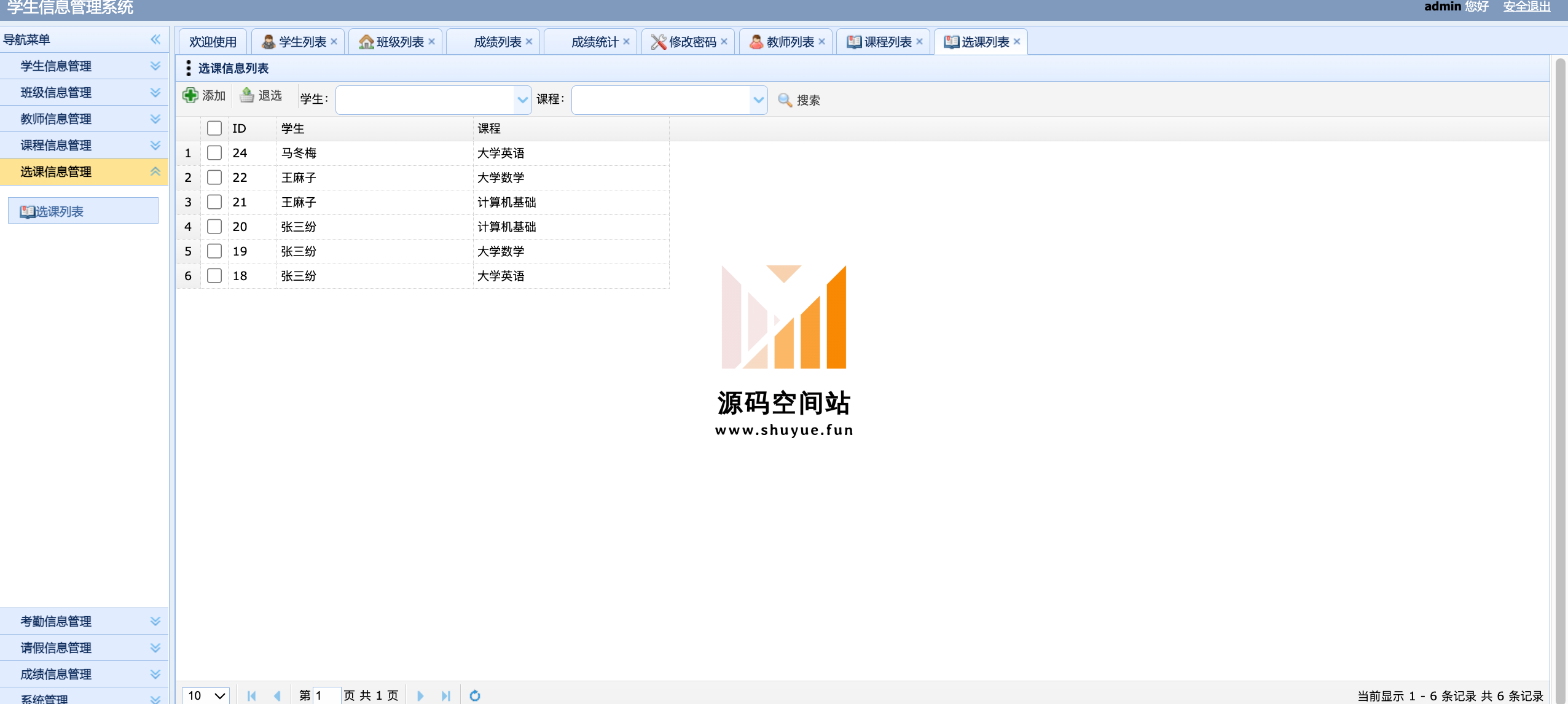Switch to the 修改密码 tab

[688, 42]
